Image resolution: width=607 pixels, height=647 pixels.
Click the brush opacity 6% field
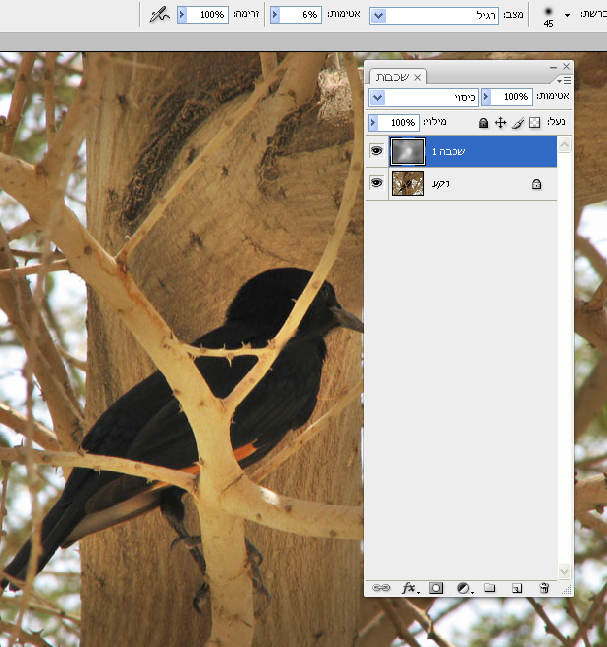coord(300,15)
